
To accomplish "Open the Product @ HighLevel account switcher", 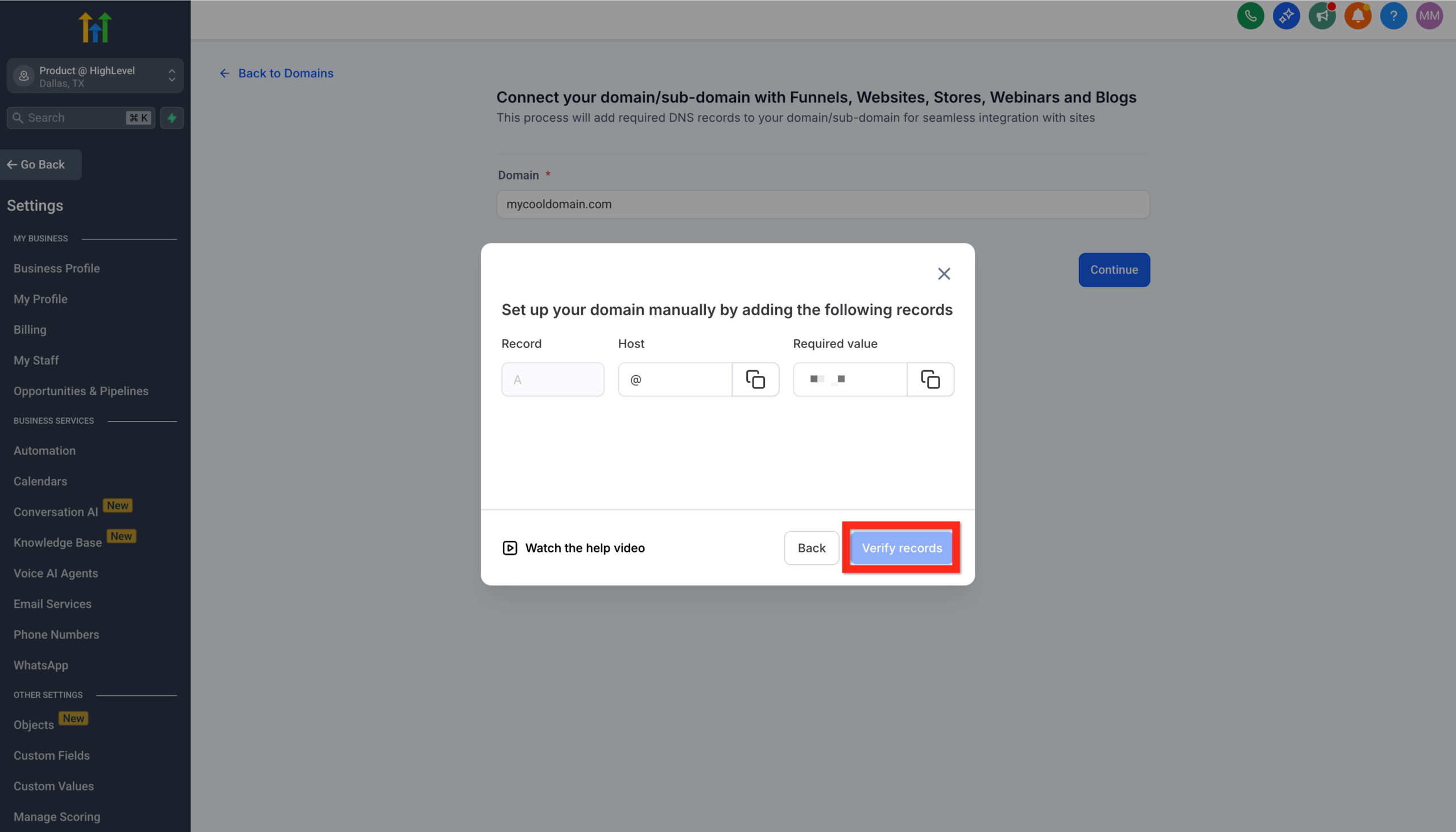I will point(95,76).
